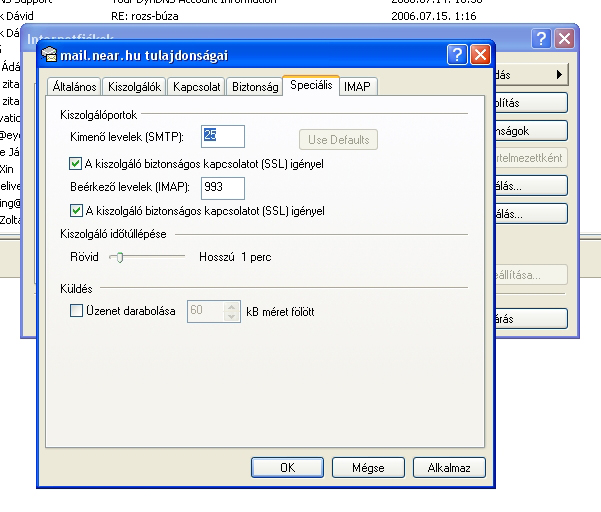Click the up arrow of message size spinner
601x512 pixels.
tap(233, 307)
